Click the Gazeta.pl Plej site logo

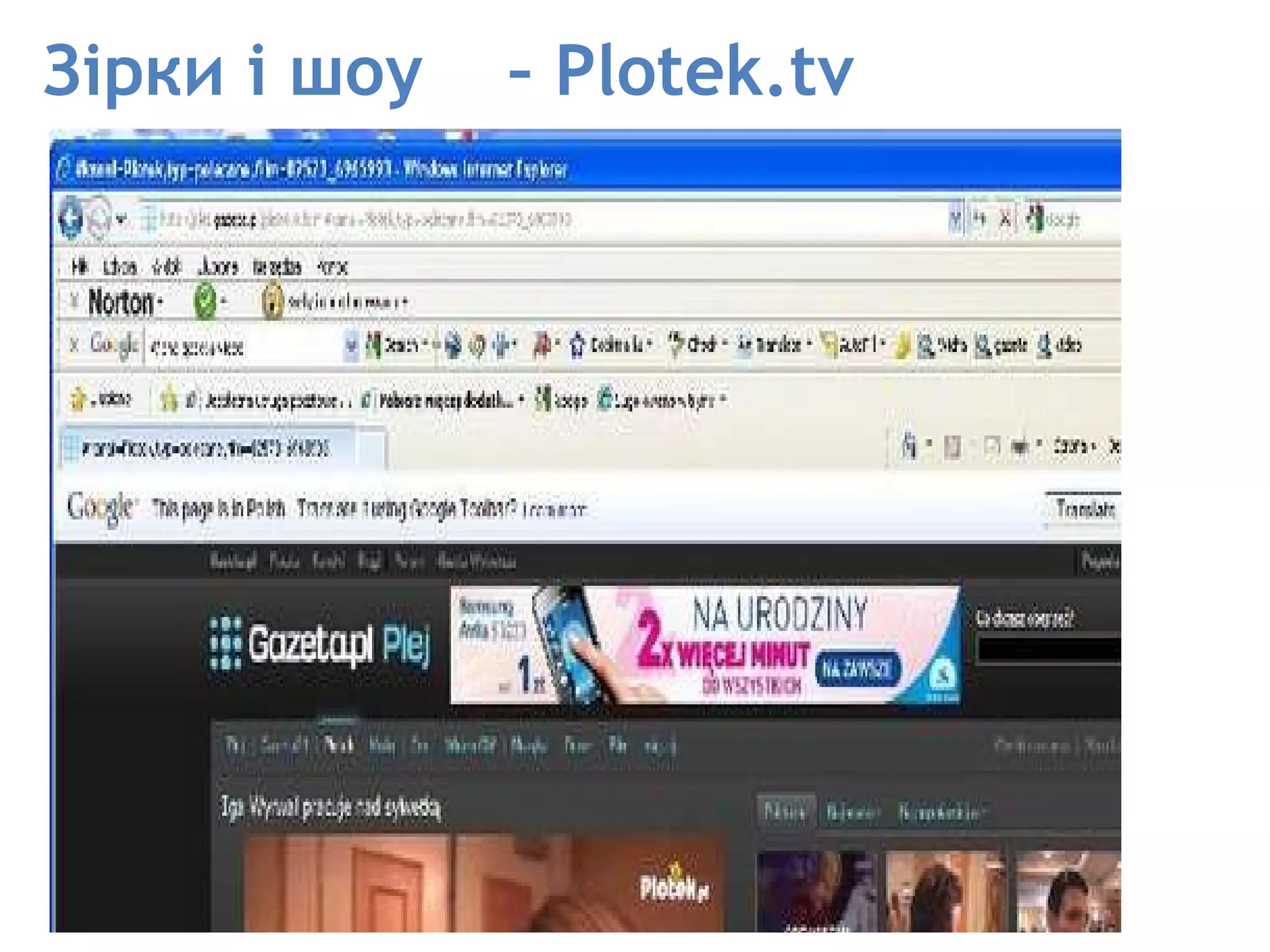(320, 644)
